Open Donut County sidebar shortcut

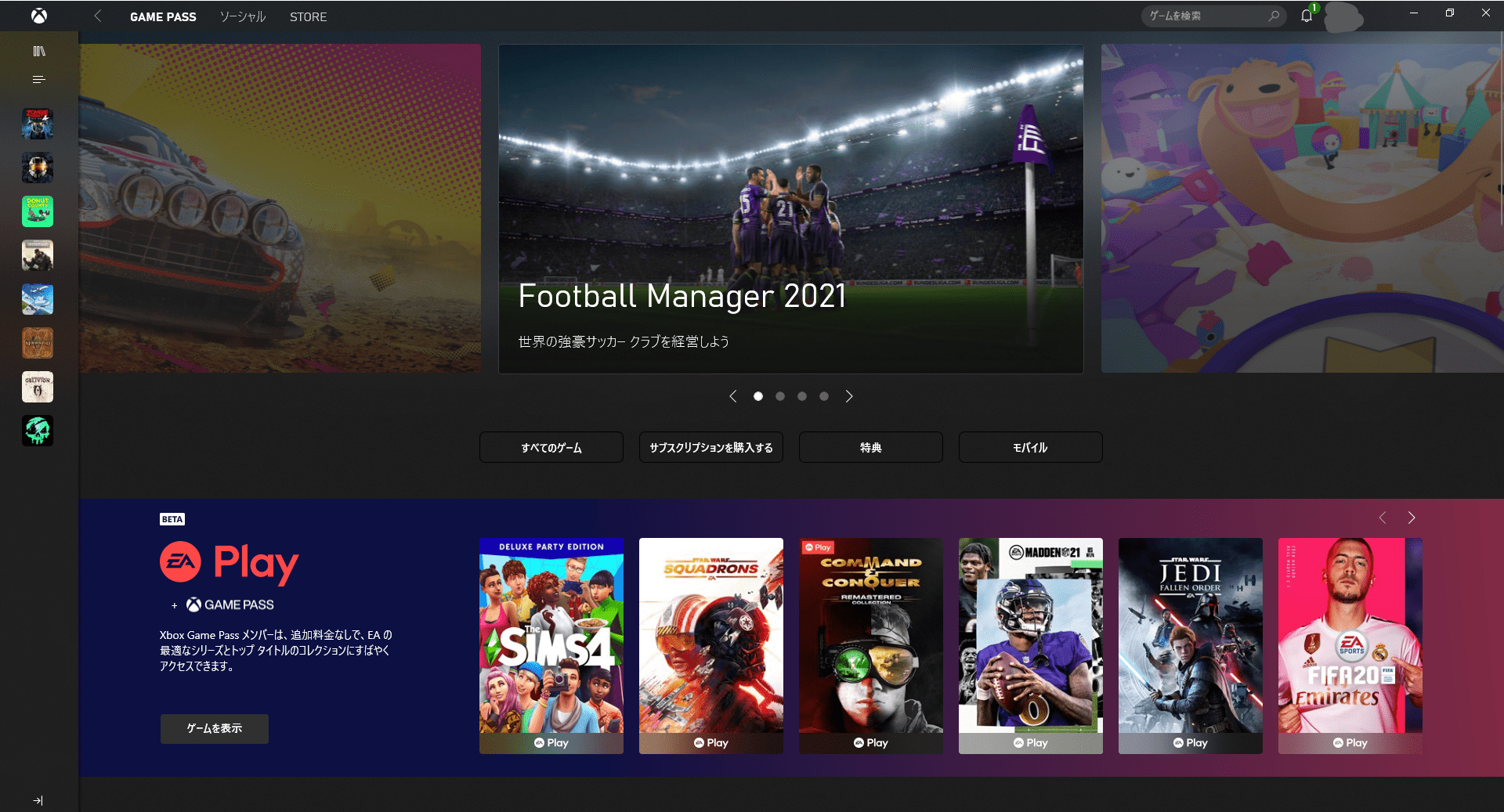coord(38,211)
